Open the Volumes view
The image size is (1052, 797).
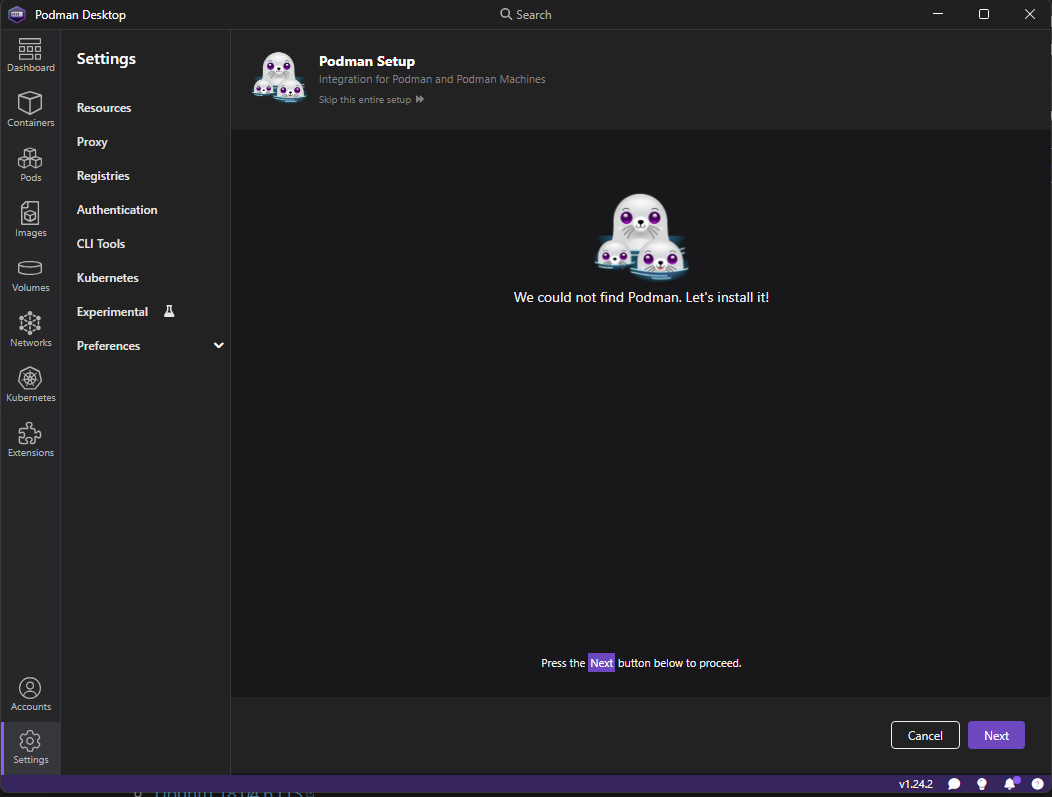(30, 275)
